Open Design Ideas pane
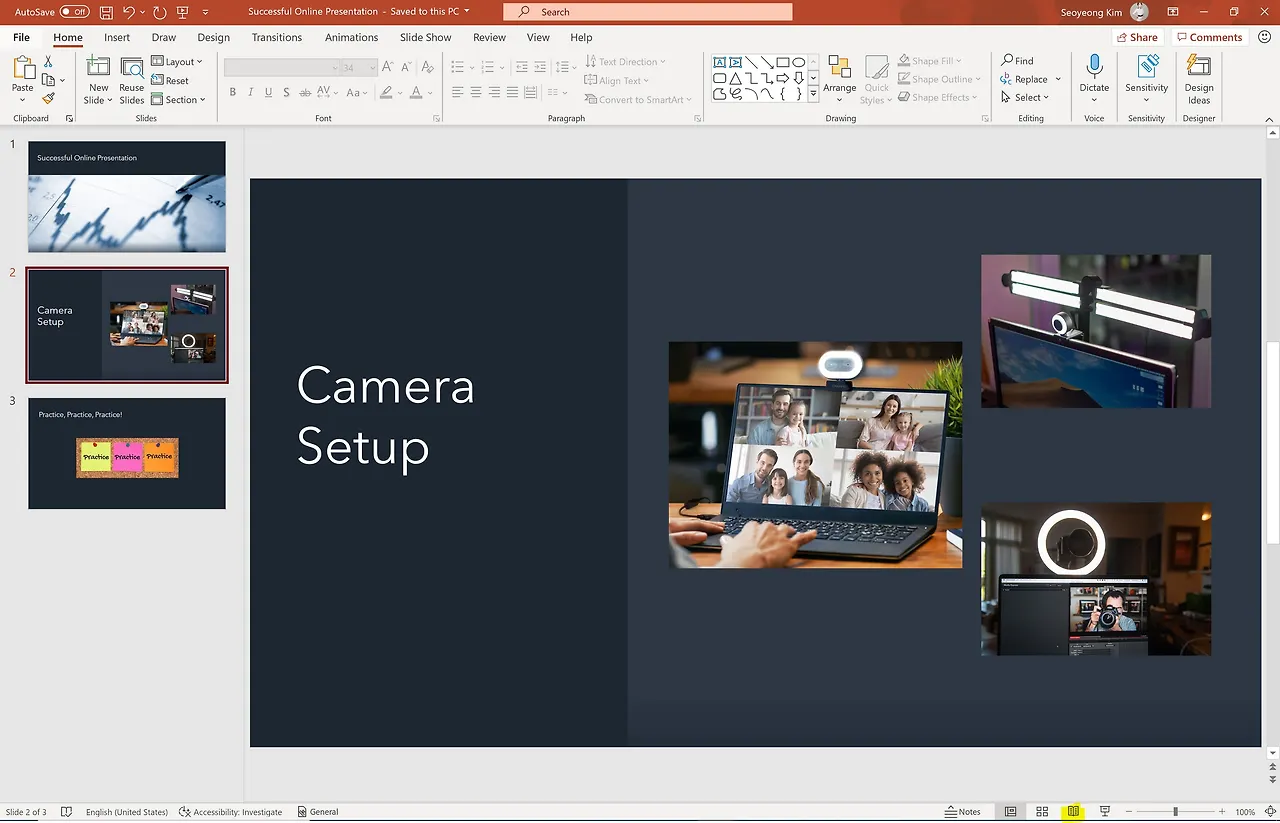Image resolution: width=1280 pixels, height=823 pixels. click(x=1198, y=80)
